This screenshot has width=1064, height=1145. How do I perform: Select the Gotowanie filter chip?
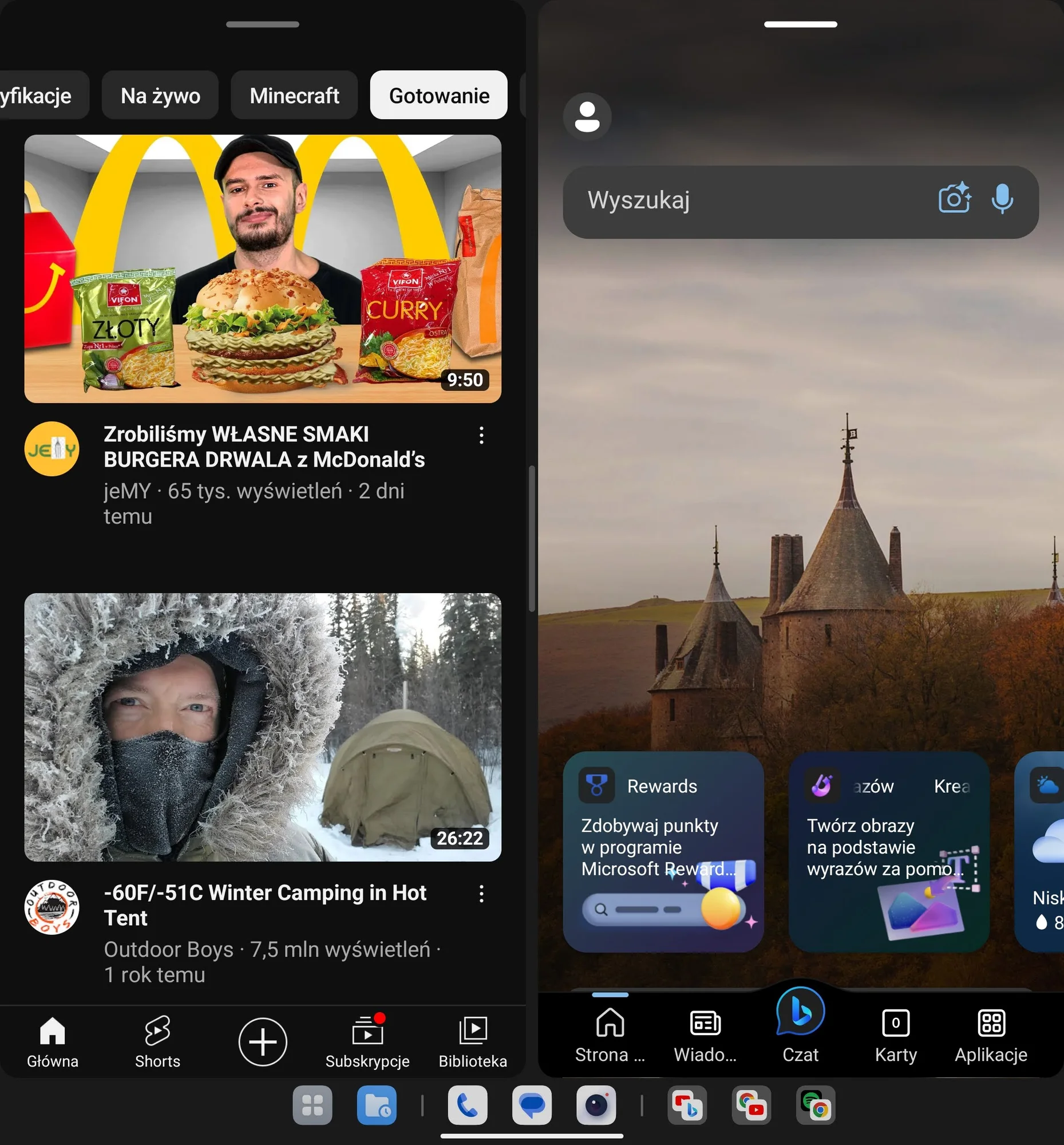coord(439,95)
